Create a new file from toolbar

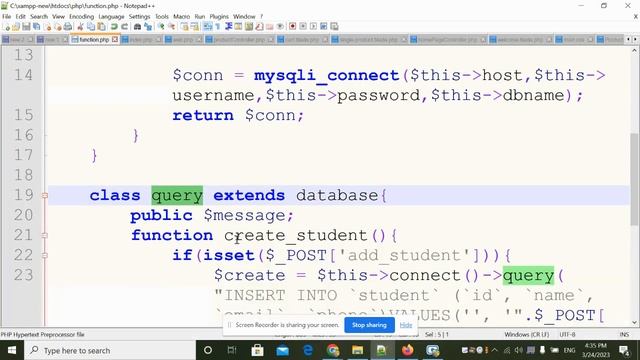point(7,27)
